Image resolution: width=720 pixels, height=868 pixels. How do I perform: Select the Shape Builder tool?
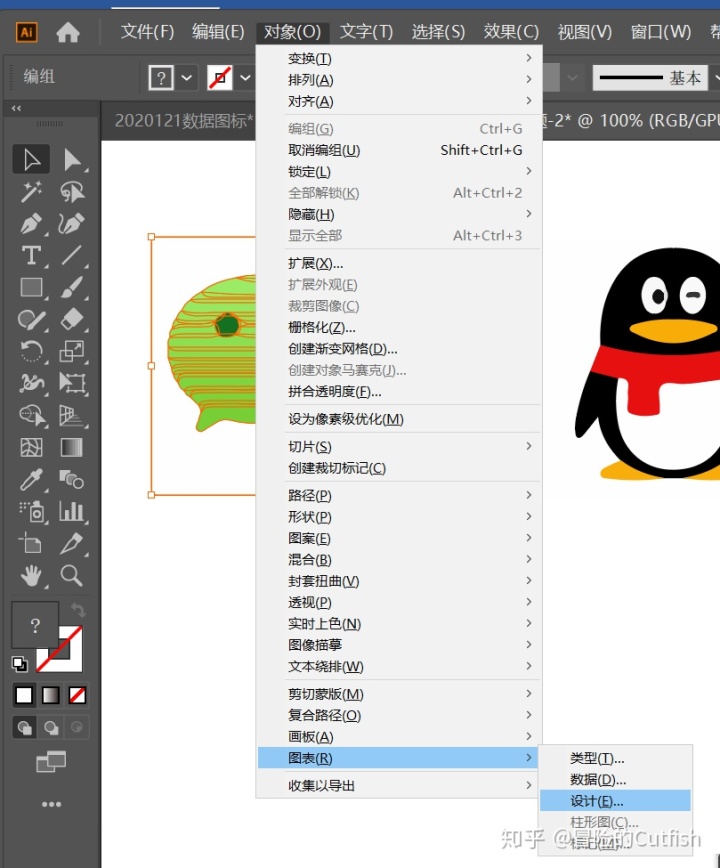(x=31, y=415)
